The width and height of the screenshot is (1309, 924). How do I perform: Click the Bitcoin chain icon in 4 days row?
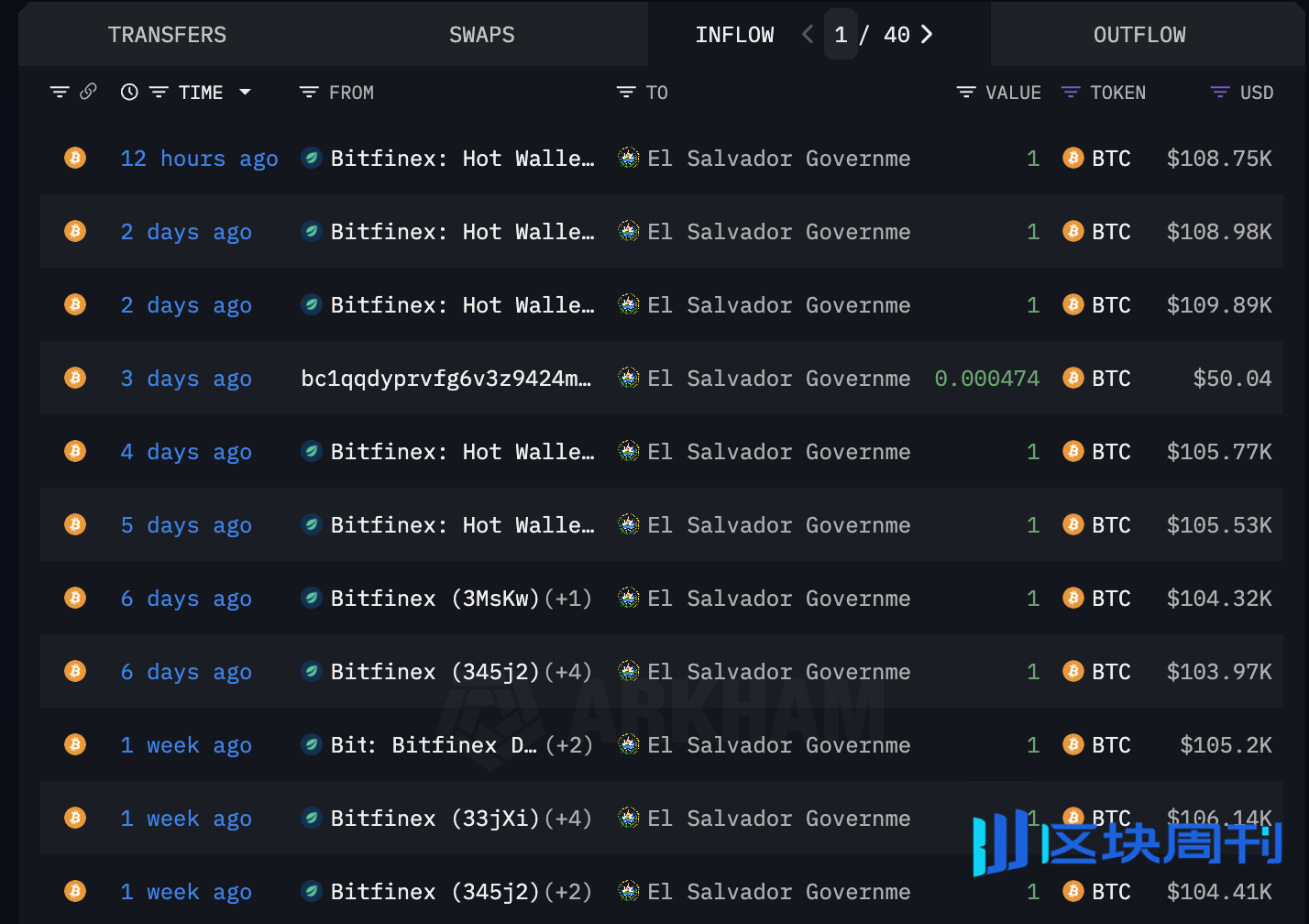(x=75, y=451)
